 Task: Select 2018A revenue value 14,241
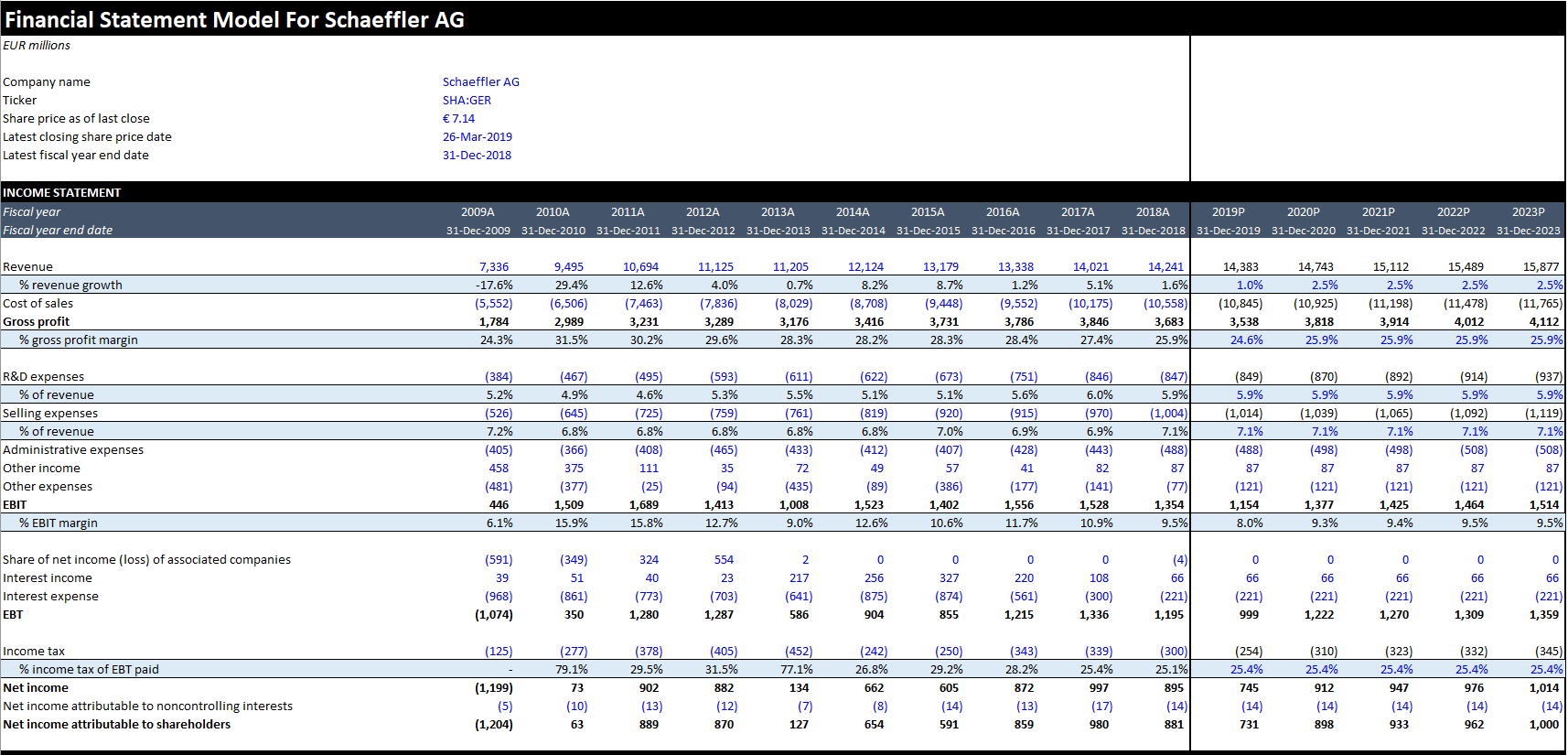click(x=1166, y=267)
